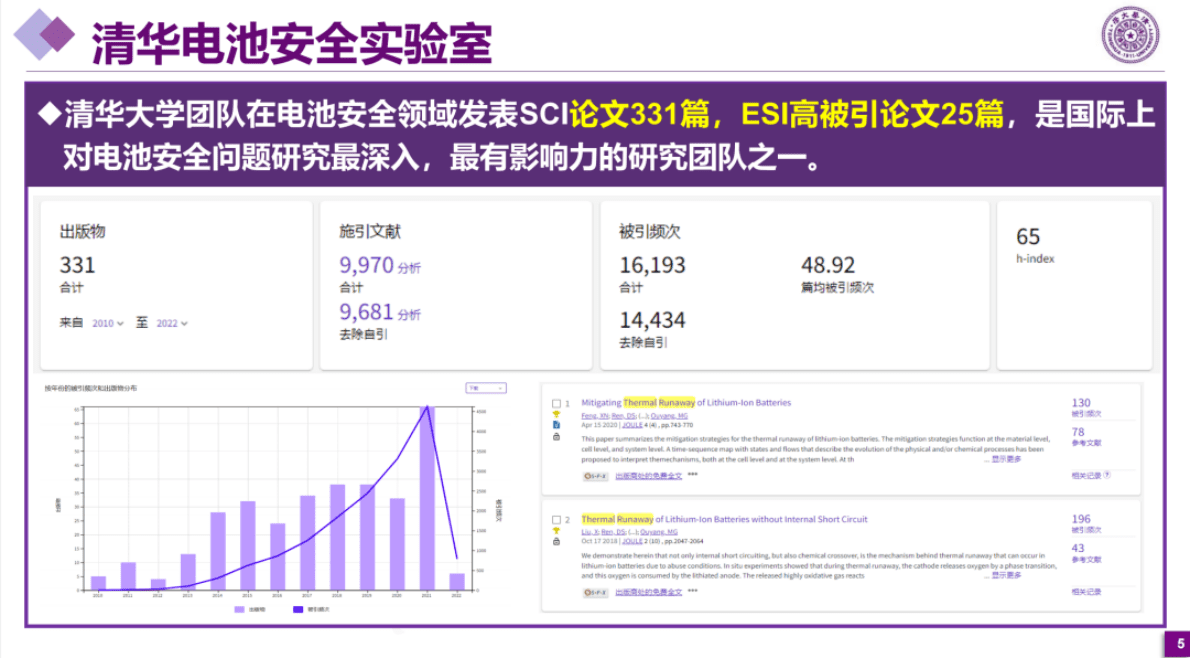The image size is (1190, 666).
Task: Click the open access lock icon for result 2
Action: pos(557,542)
